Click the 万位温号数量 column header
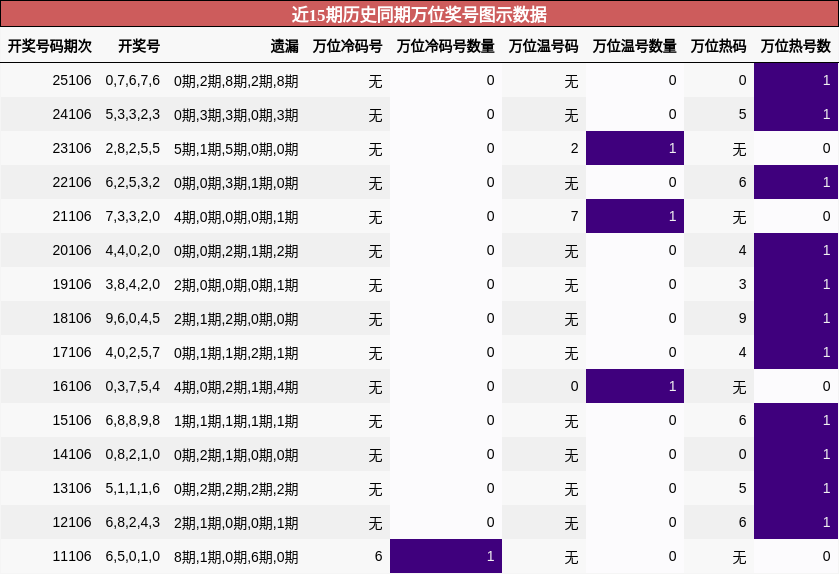The image size is (839, 574). click(x=635, y=46)
